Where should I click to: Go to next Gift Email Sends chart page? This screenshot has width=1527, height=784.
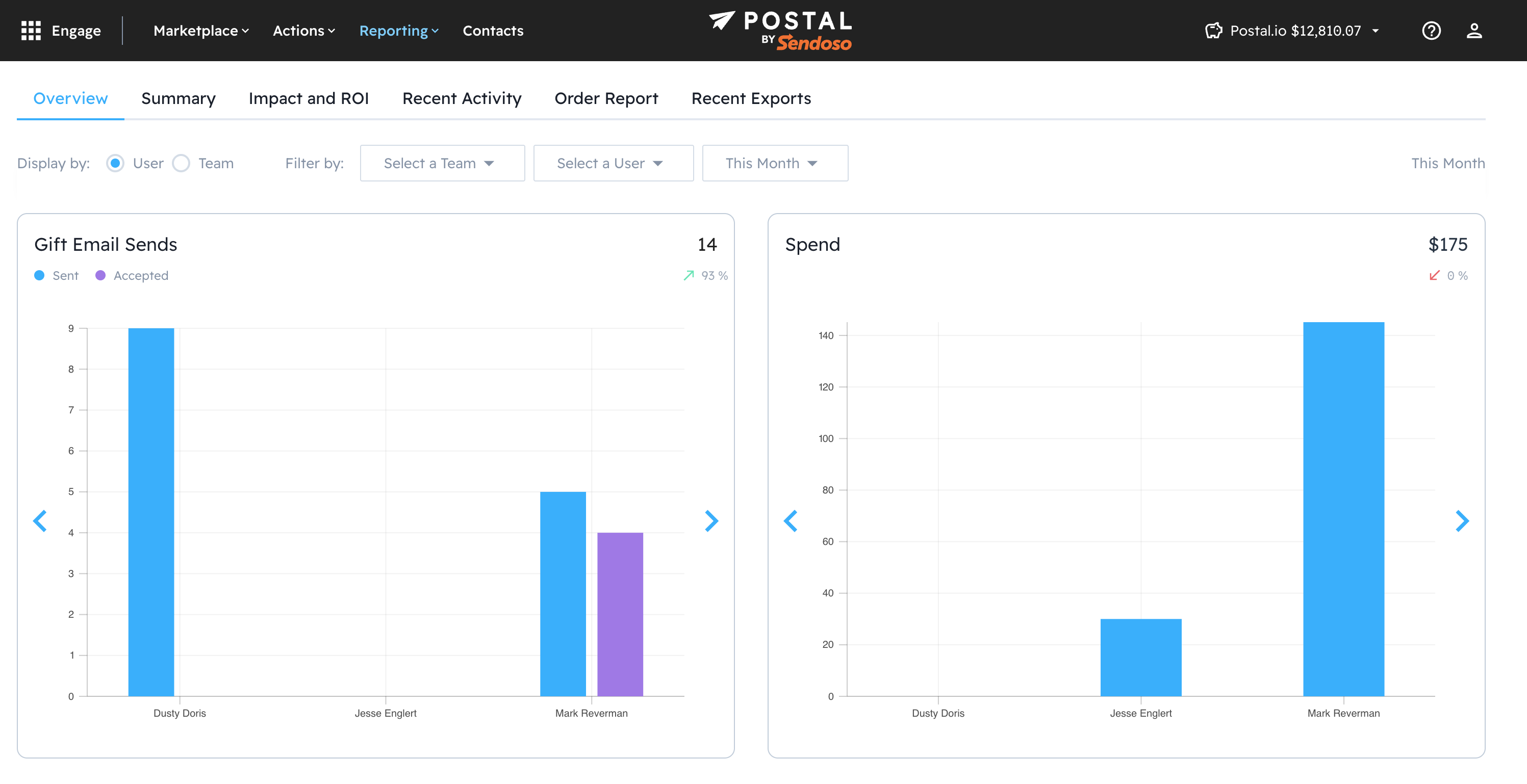pos(711,521)
